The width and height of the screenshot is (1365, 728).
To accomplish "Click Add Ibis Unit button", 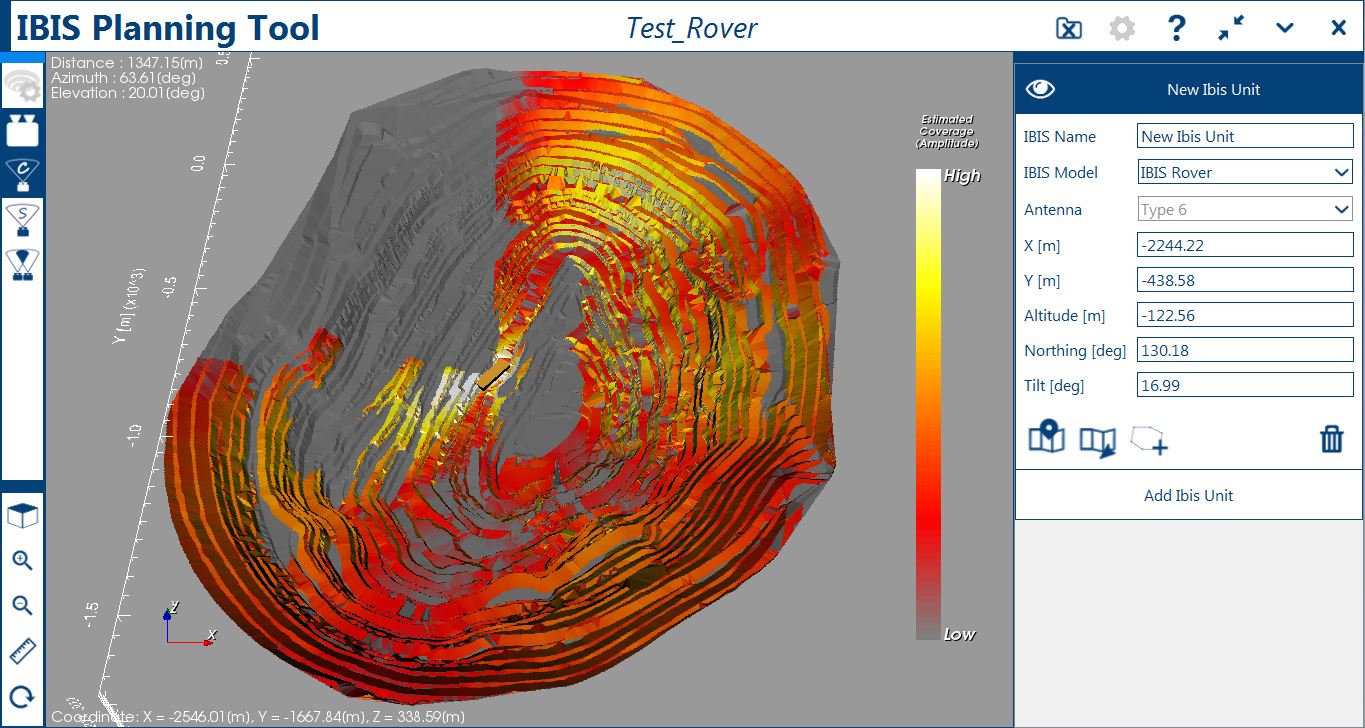I will pos(1188,495).
